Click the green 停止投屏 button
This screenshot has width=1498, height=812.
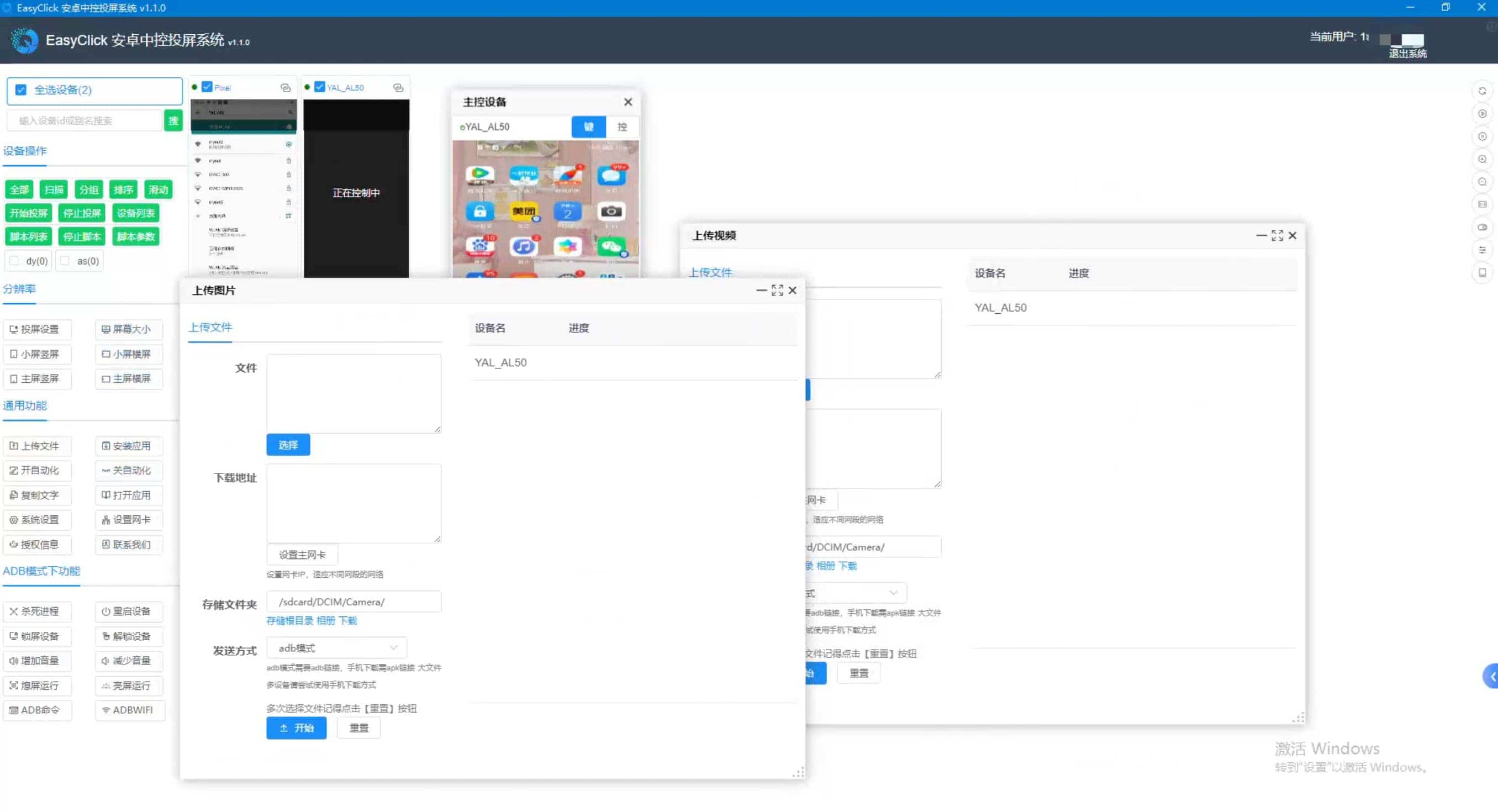point(82,213)
